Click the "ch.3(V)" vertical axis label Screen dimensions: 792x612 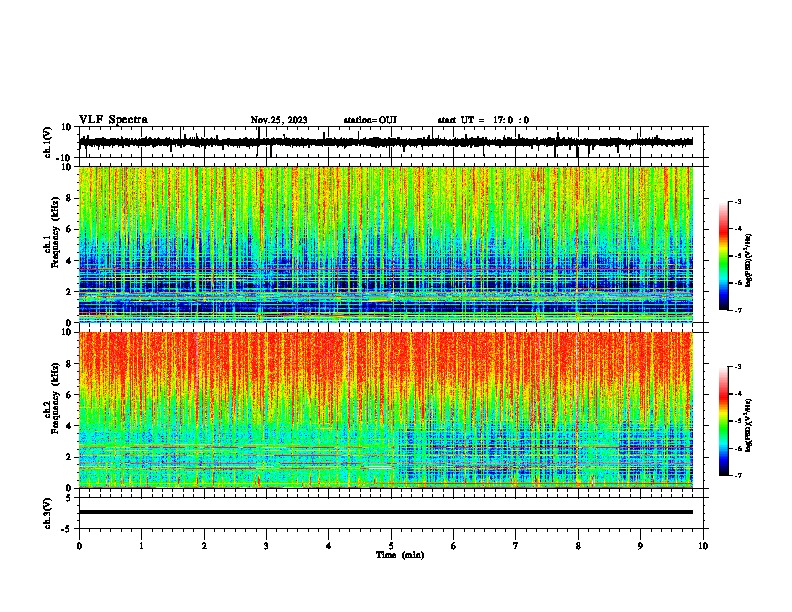(48, 513)
